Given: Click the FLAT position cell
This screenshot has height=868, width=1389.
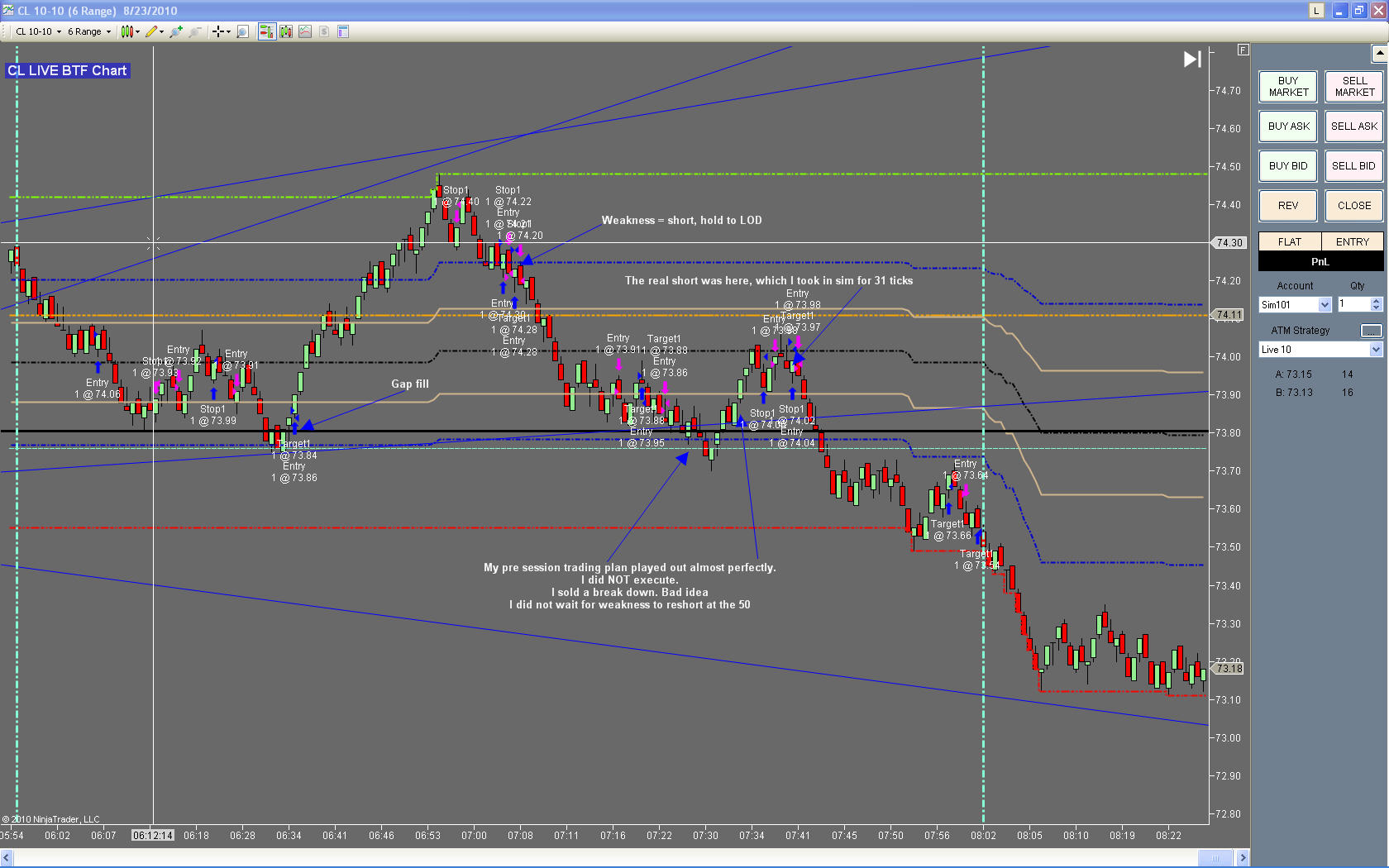Looking at the screenshot, I should click(1290, 241).
